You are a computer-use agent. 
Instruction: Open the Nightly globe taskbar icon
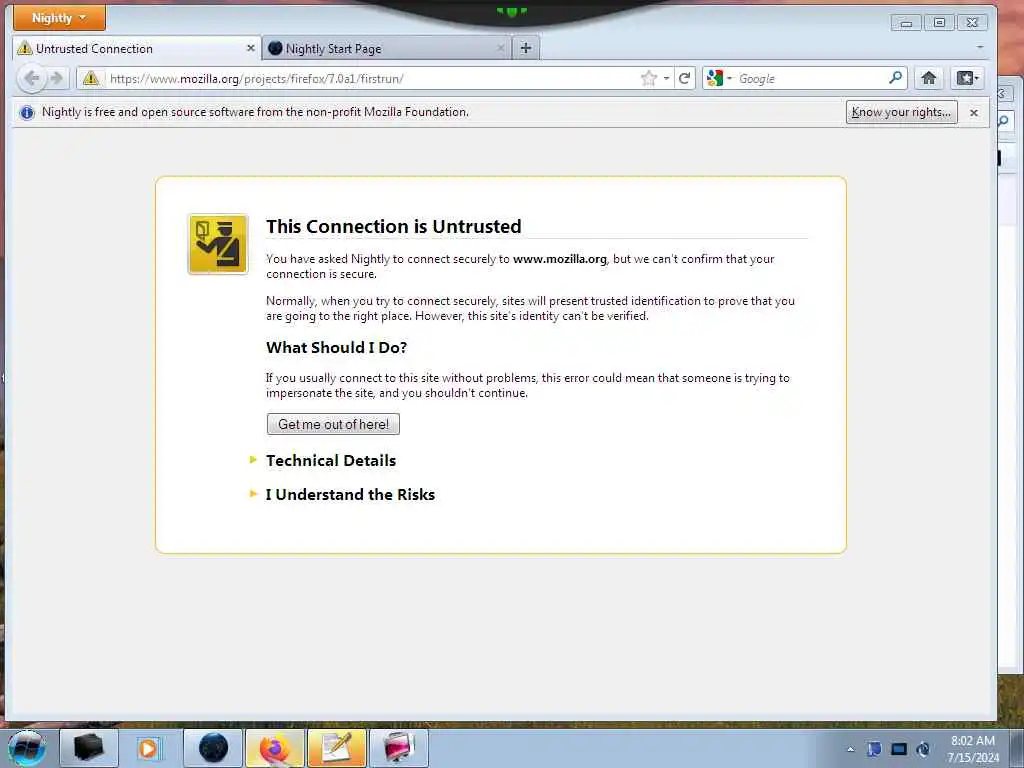(213, 748)
